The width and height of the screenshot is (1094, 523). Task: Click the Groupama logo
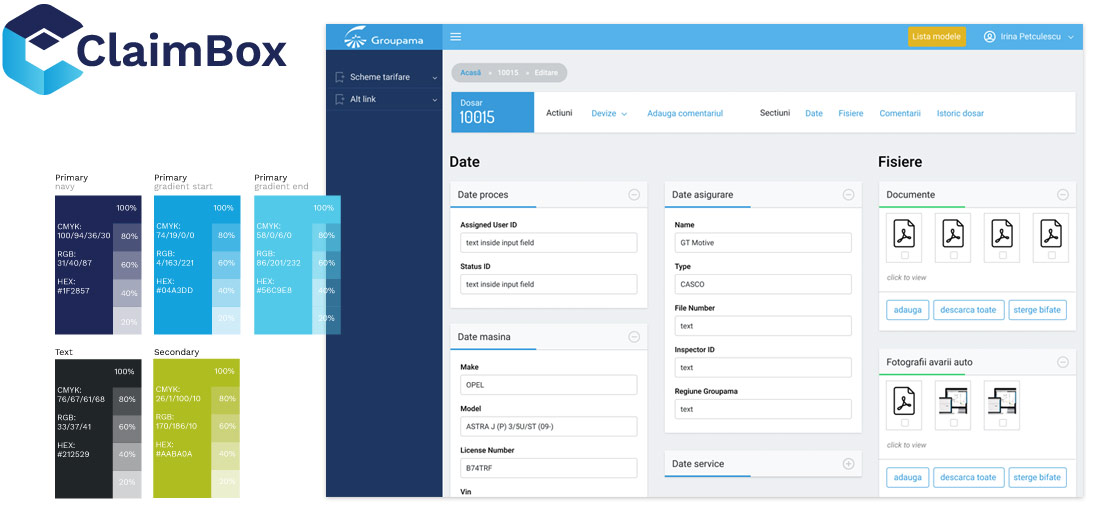pos(384,38)
